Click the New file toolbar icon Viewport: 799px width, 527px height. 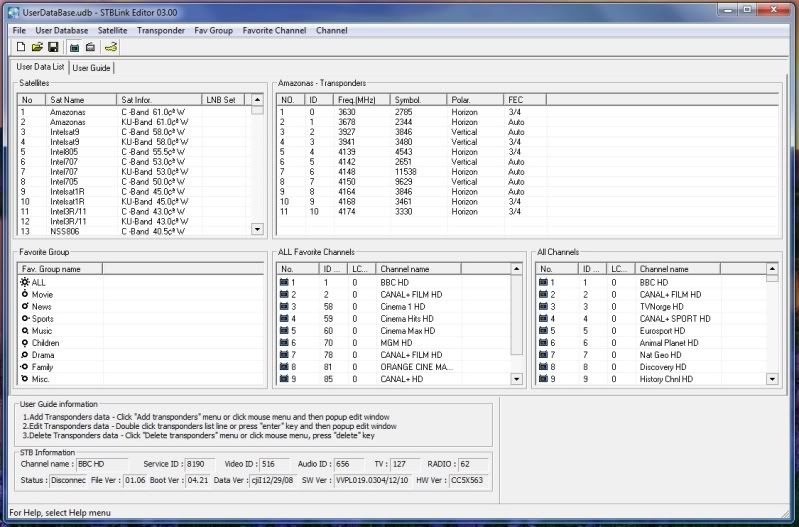[20, 47]
